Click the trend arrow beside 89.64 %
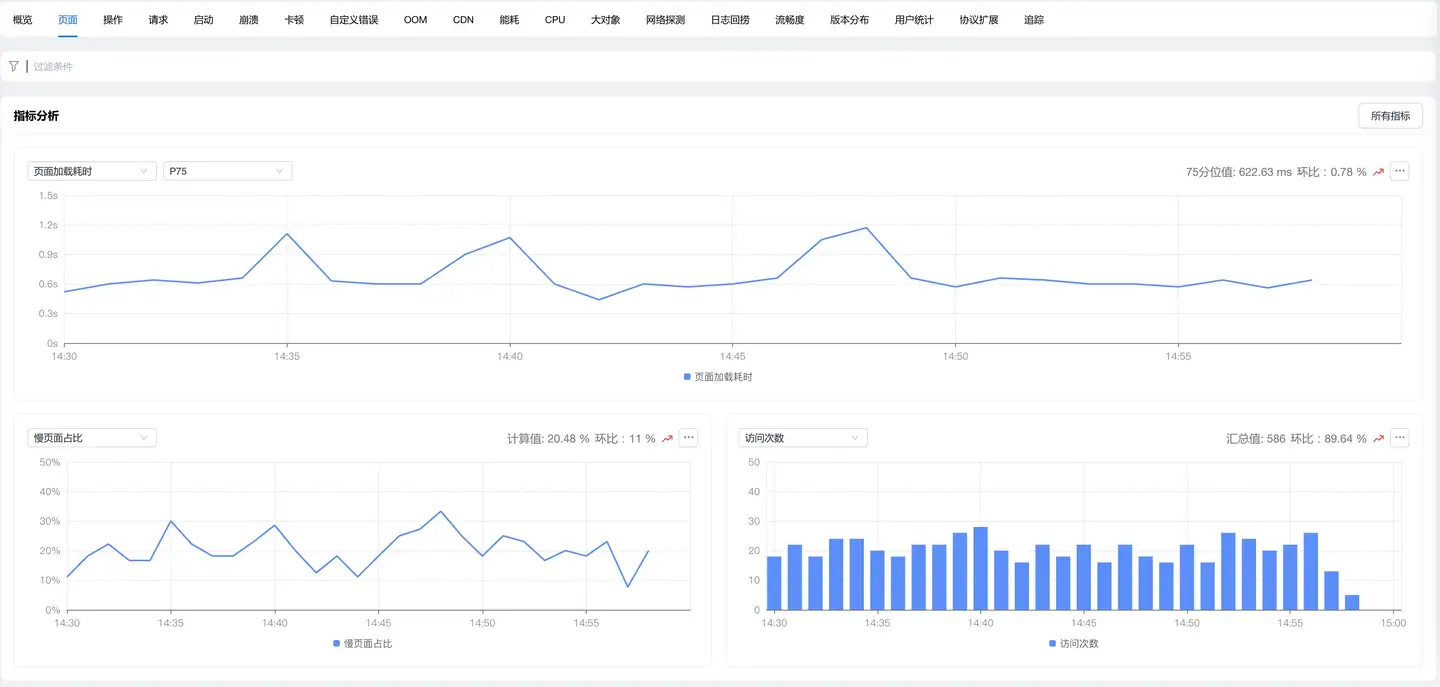This screenshot has width=1440, height=687. click(1378, 438)
